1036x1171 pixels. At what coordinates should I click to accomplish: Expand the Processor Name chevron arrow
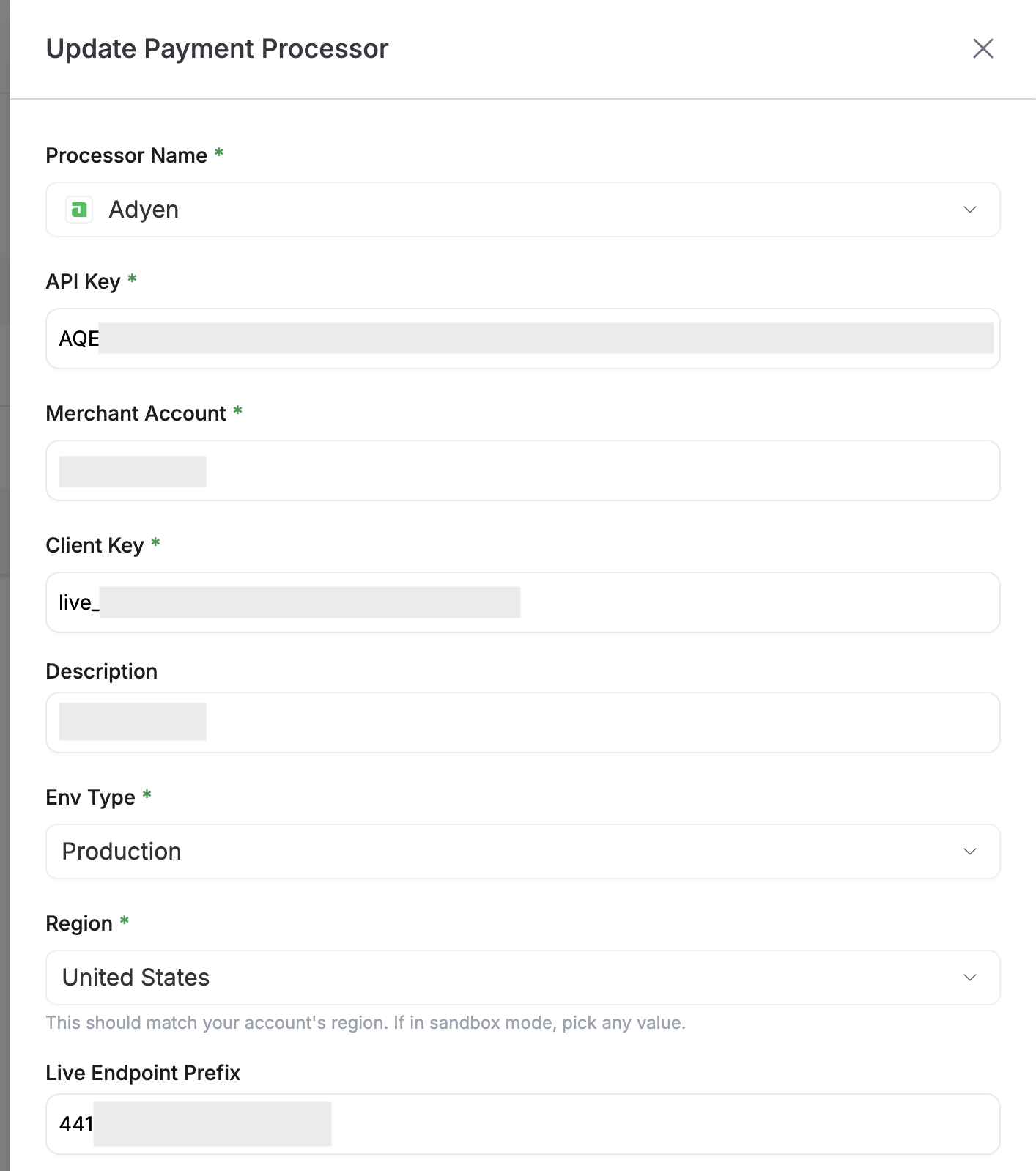[970, 210]
